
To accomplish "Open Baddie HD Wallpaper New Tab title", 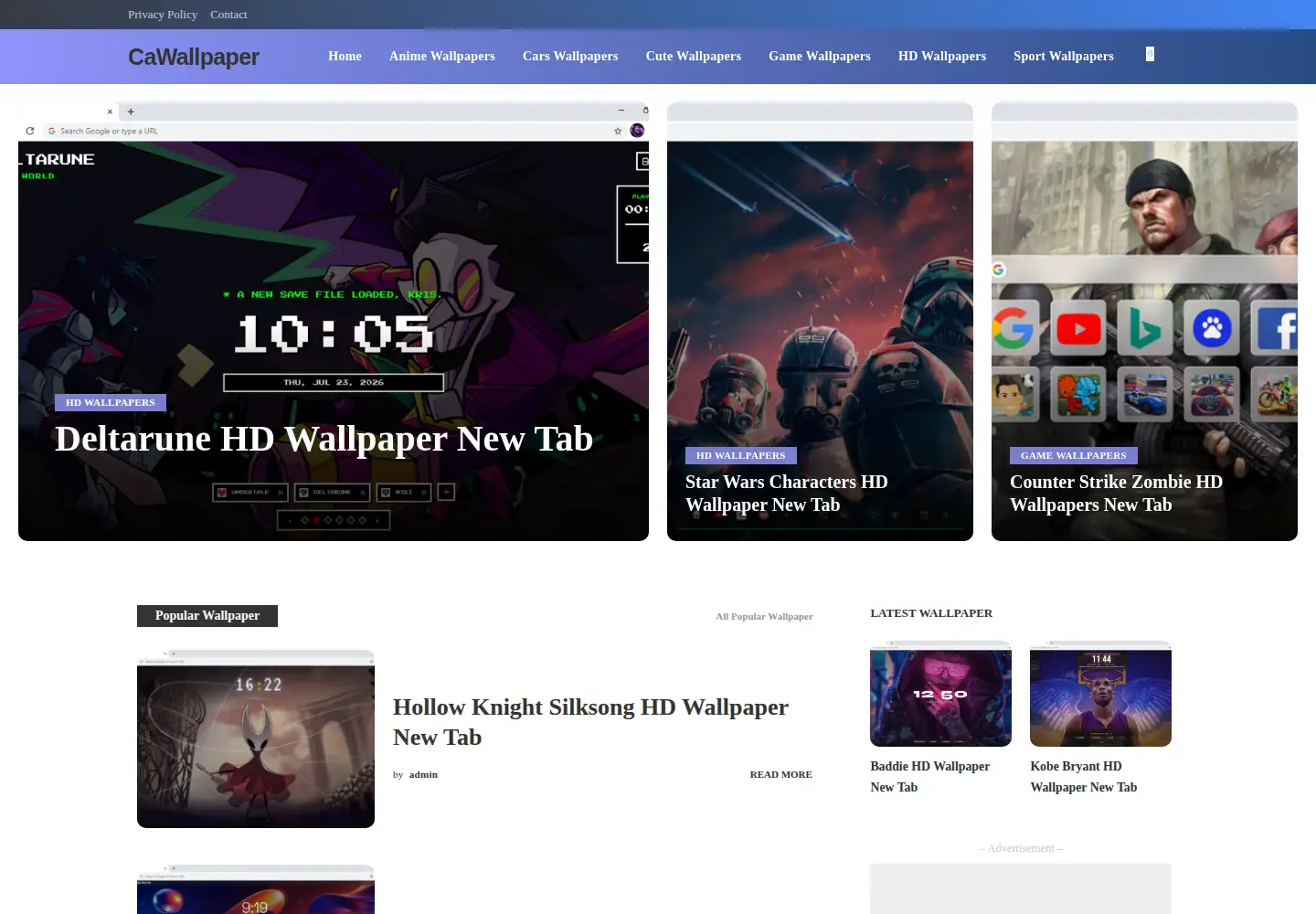I will point(929,777).
